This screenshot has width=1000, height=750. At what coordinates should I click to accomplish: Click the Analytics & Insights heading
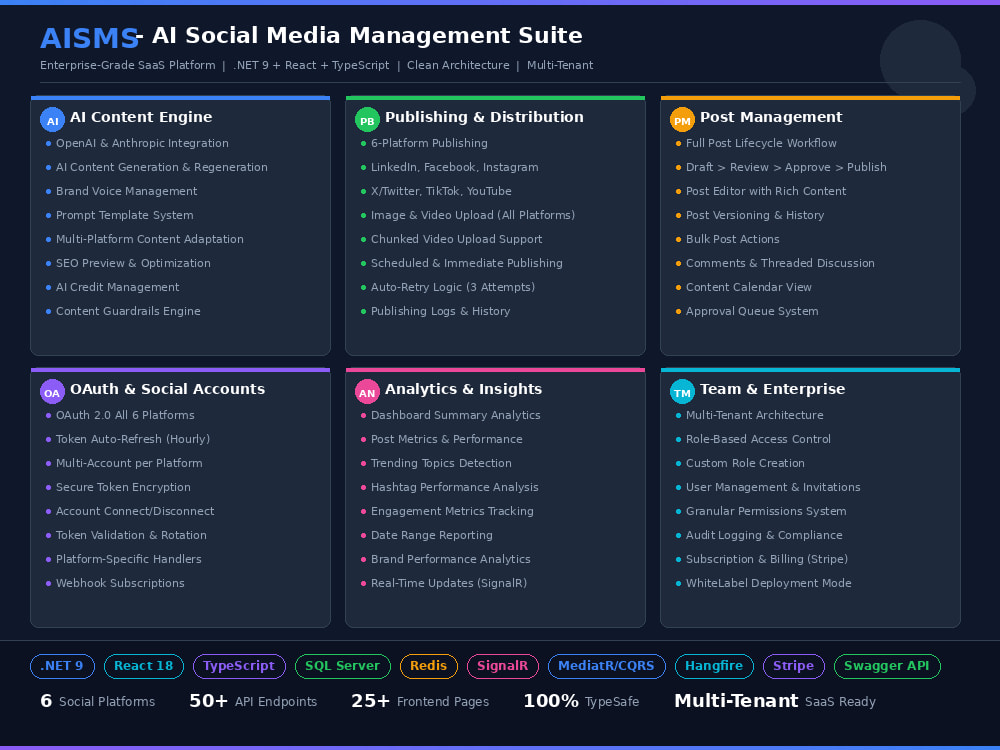point(464,389)
